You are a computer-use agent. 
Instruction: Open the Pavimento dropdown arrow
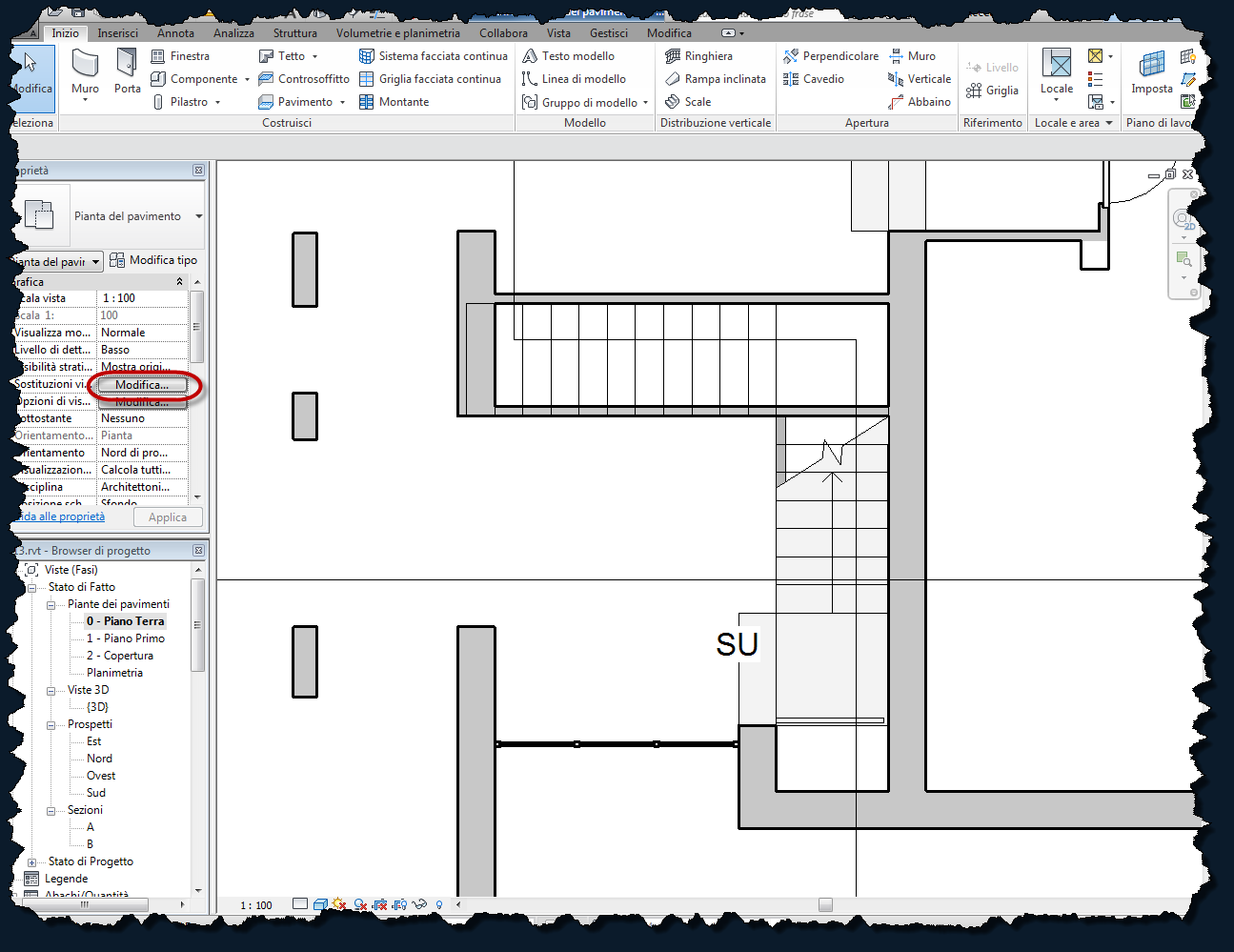coord(342,101)
